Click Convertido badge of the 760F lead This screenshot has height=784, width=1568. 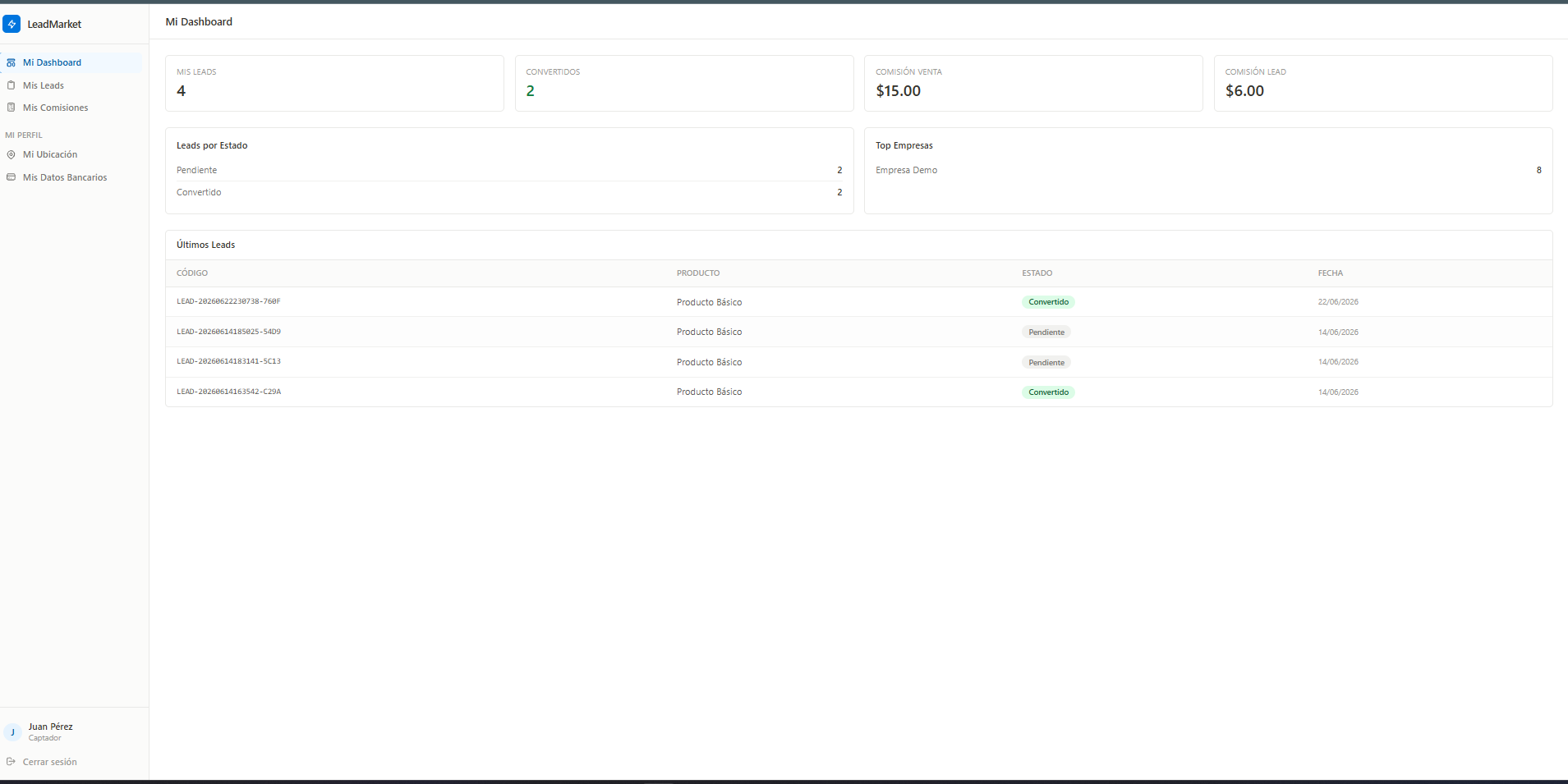[1048, 302]
